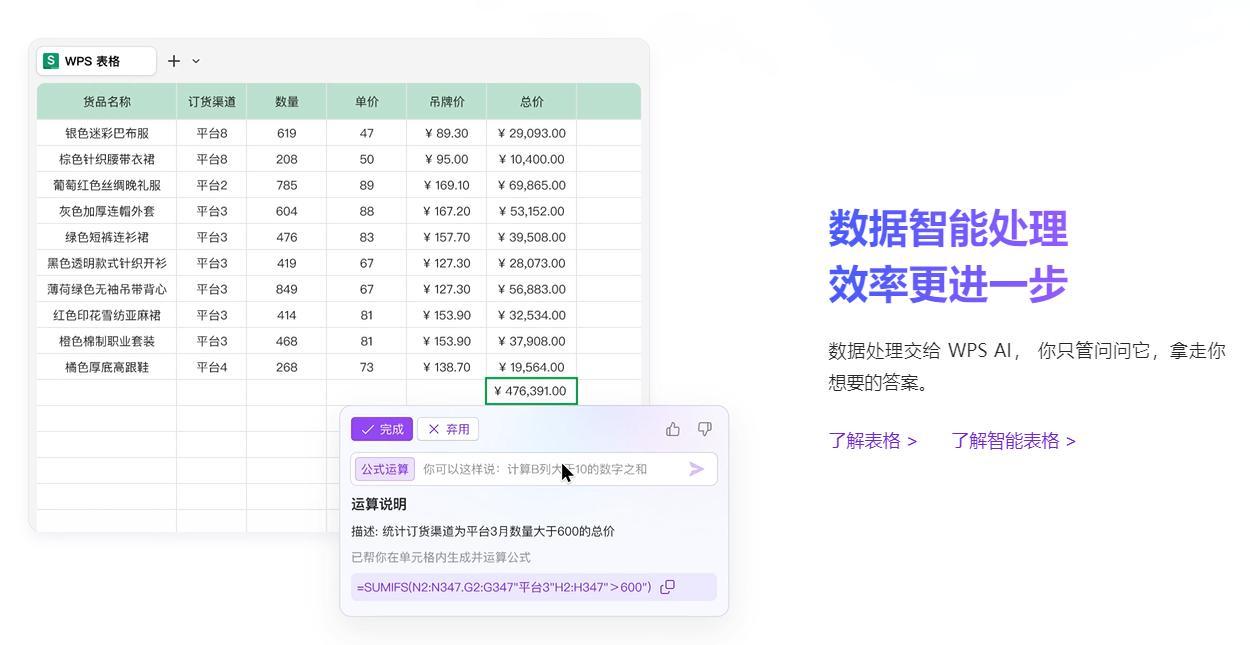Select the highlighted ¥ 476,391.00 total cell

pyautogui.click(x=532, y=391)
